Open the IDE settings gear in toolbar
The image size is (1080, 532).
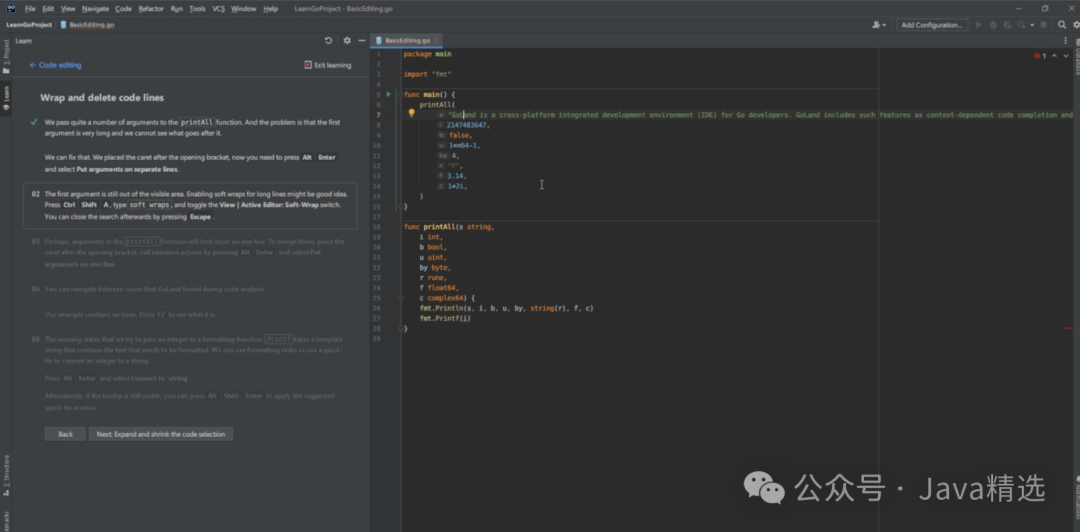[1076, 25]
